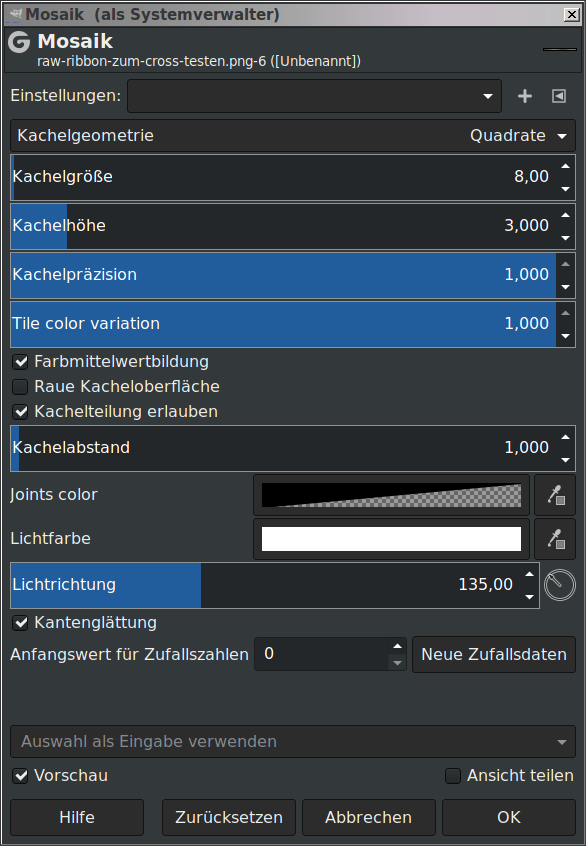This screenshot has height=846, width=586.
Task: Open the Einstellungen presets dropdown
Action: [314, 96]
